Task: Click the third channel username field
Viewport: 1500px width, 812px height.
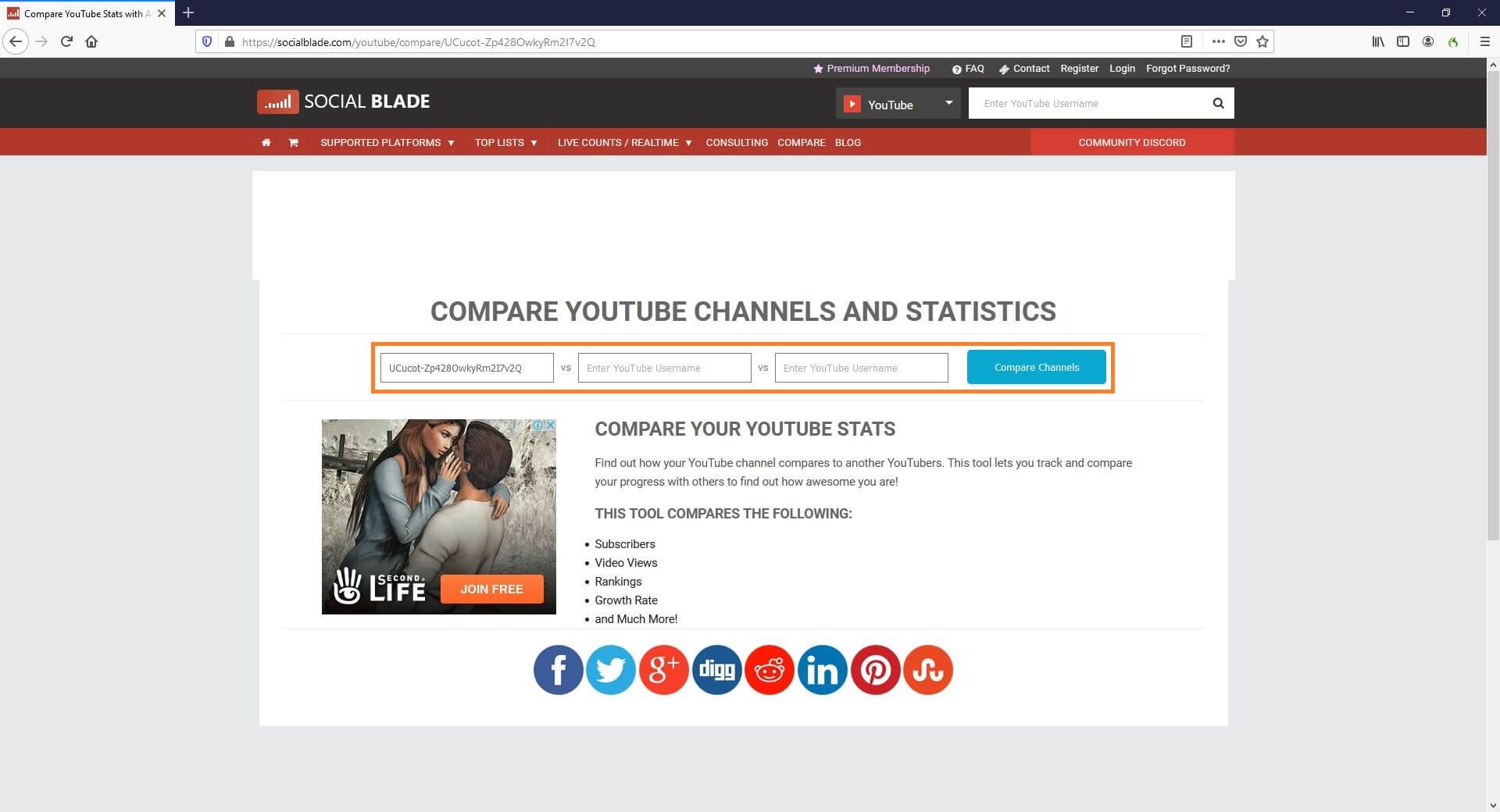Action: point(862,368)
